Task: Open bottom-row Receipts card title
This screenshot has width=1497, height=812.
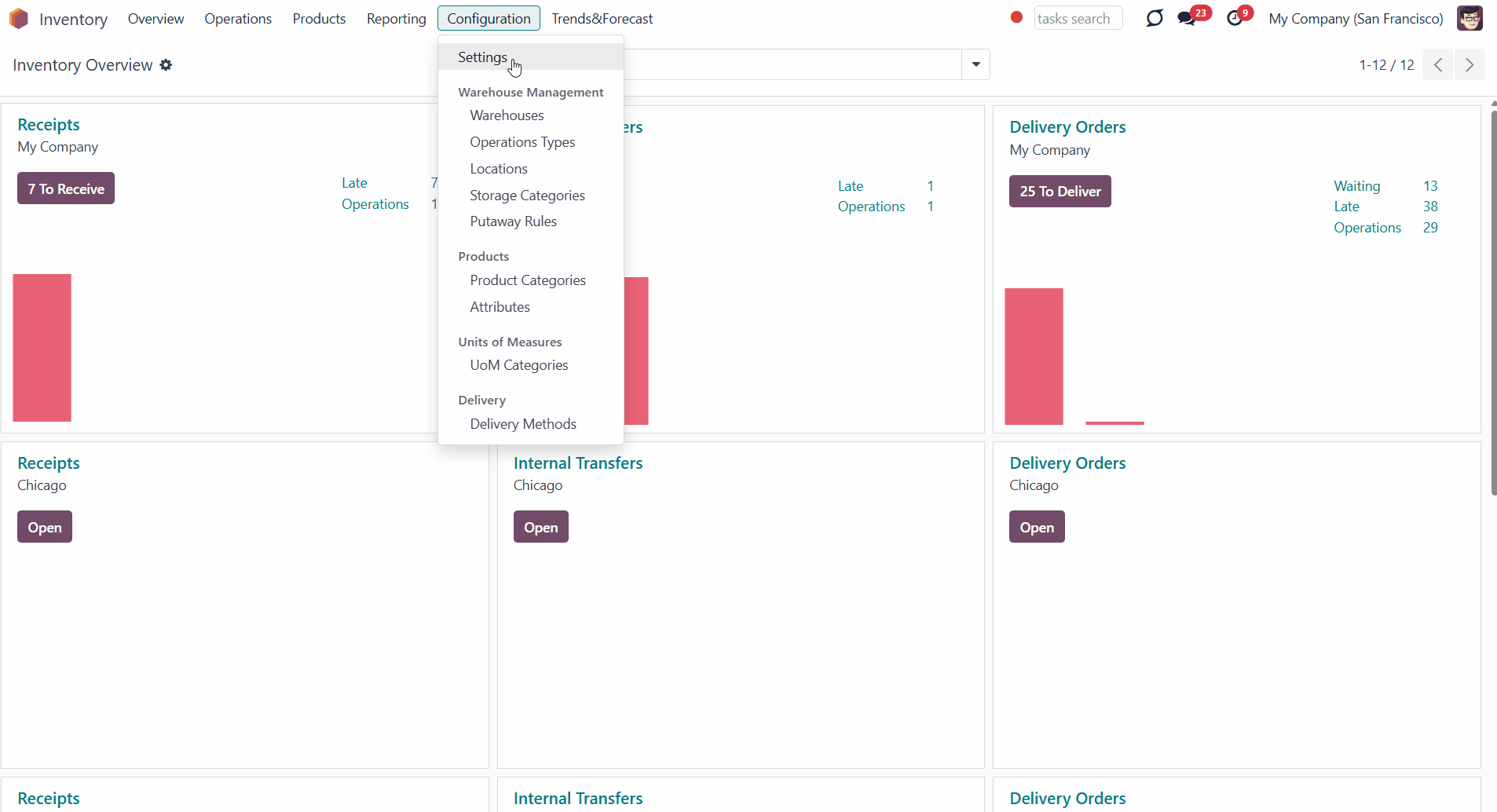Action: [x=49, y=799]
